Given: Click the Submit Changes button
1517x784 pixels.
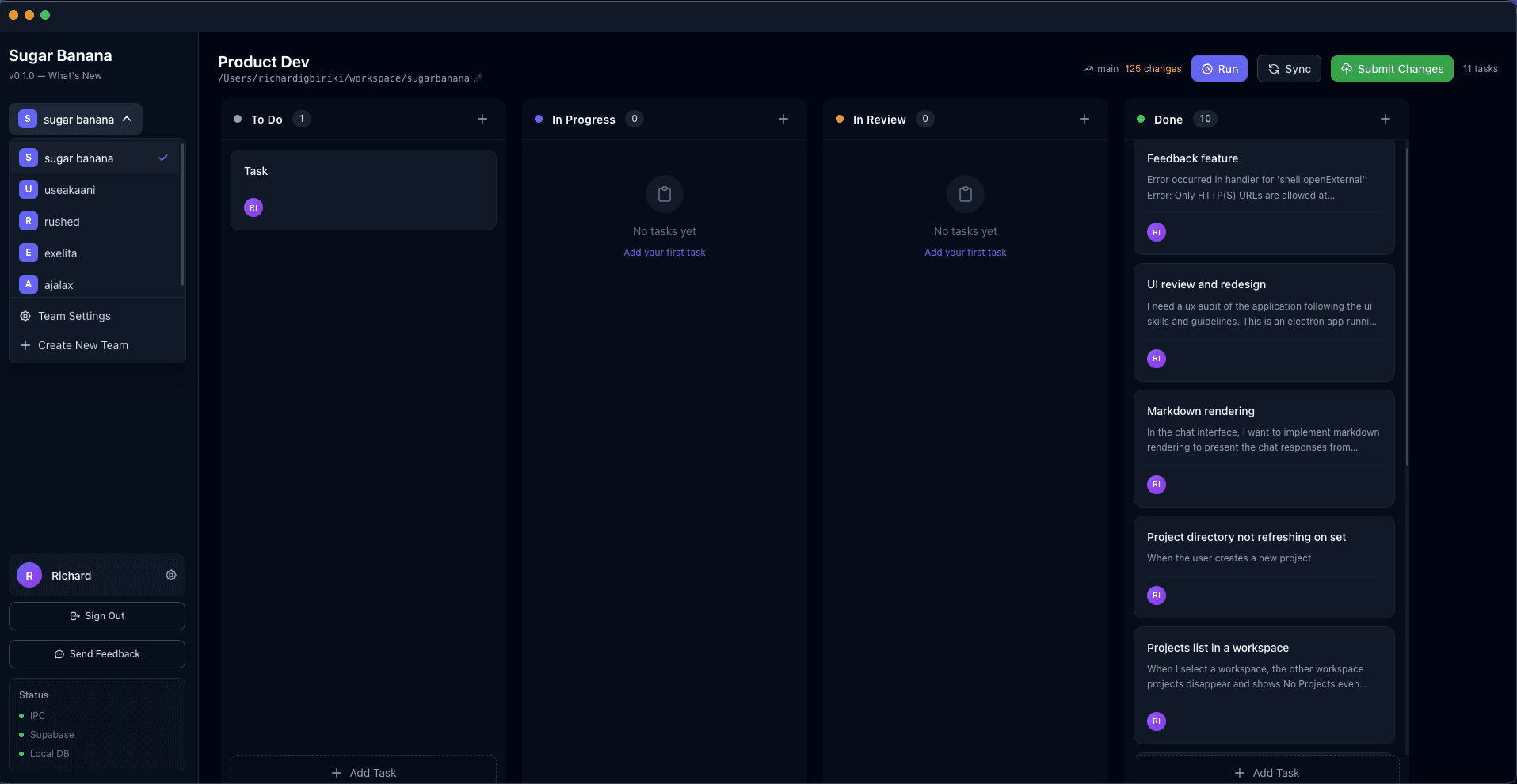Looking at the screenshot, I should [x=1391, y=69].
